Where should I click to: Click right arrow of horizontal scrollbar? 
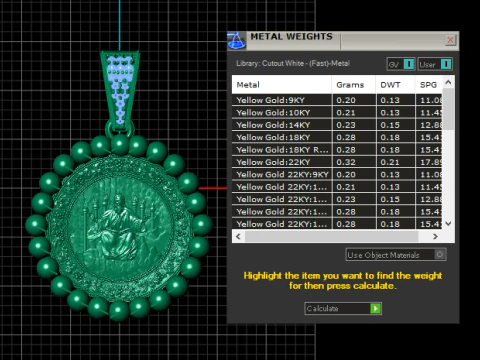(x=435, y=236)
